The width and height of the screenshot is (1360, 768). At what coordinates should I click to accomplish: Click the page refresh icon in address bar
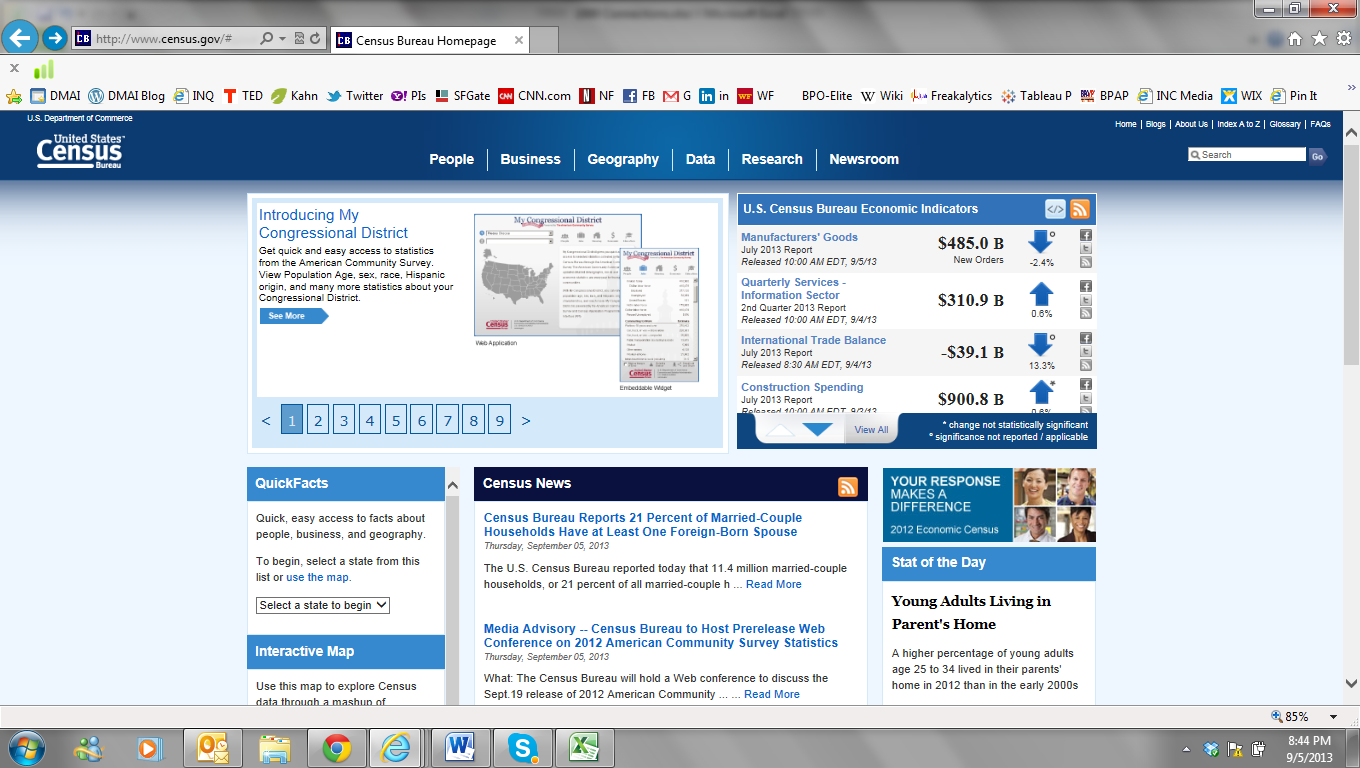coord(315,39)
